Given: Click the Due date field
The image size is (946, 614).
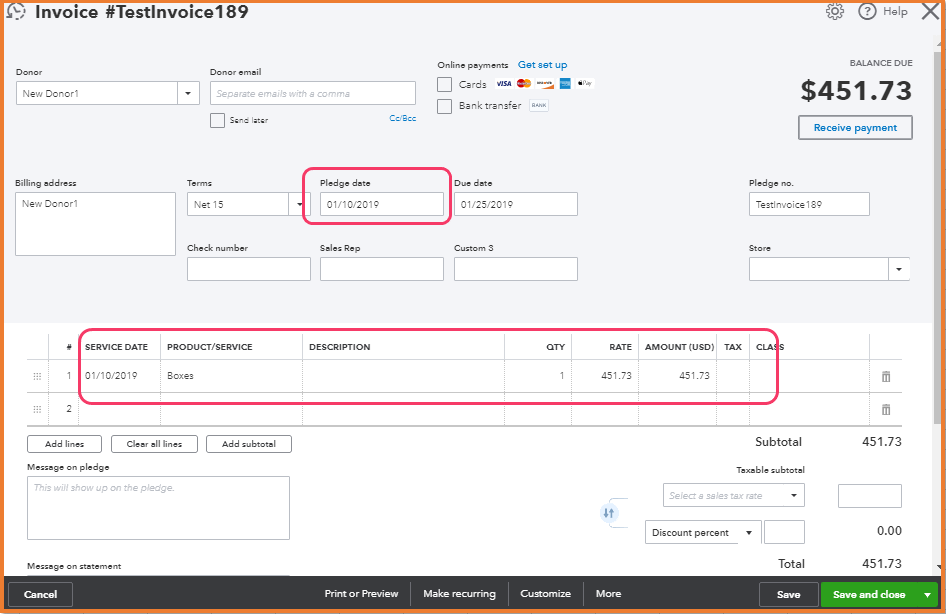Looking at the screenshot, I should [516, 204].
